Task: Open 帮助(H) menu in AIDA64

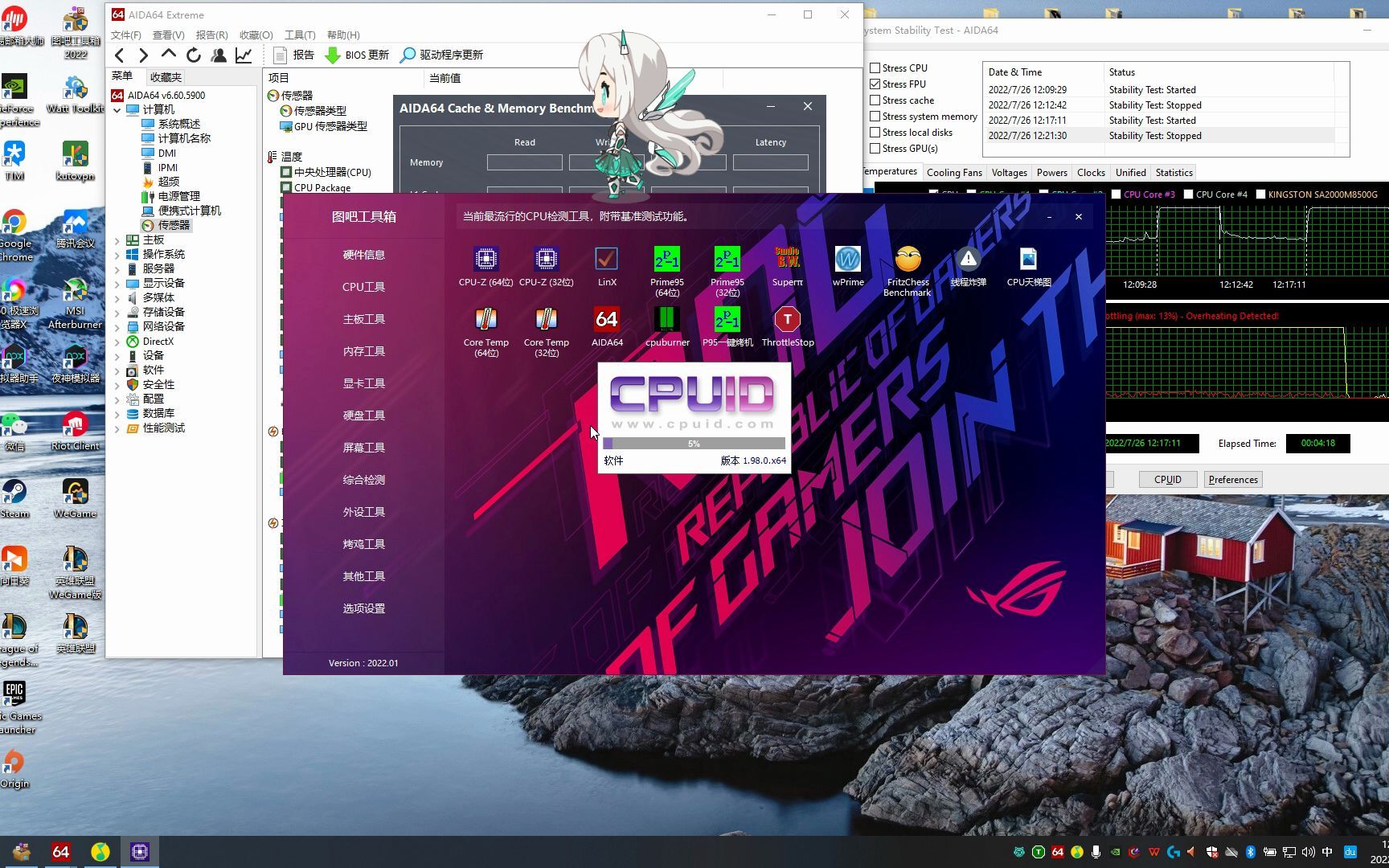Action: pos(343,35)
